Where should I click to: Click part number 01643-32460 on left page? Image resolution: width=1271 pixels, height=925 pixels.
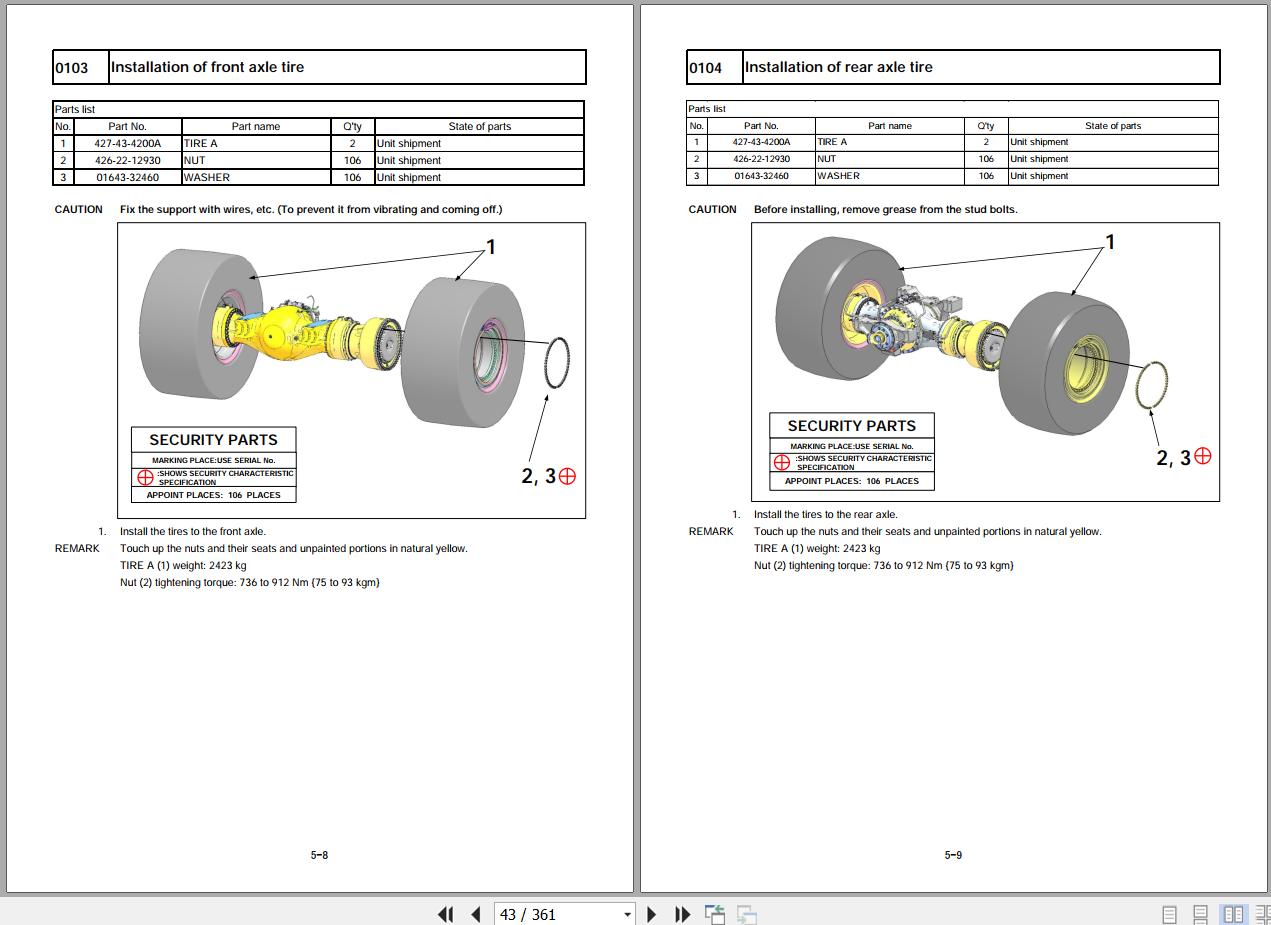pos(127,177)
